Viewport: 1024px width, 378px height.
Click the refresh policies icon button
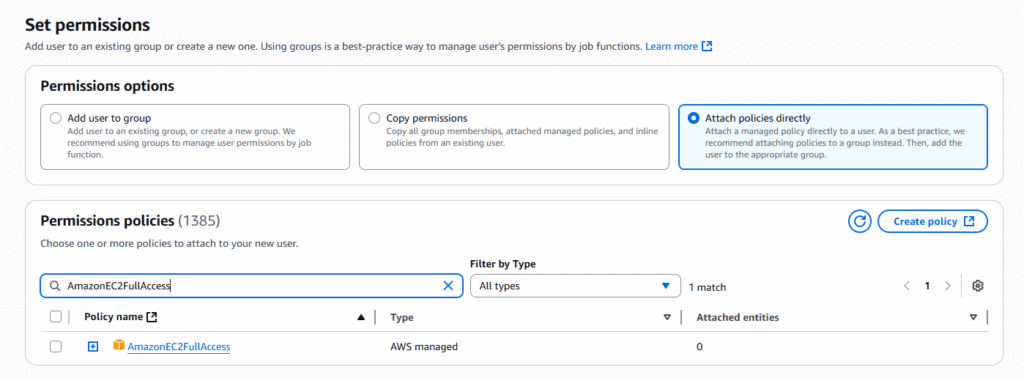(x=859, y=221)
